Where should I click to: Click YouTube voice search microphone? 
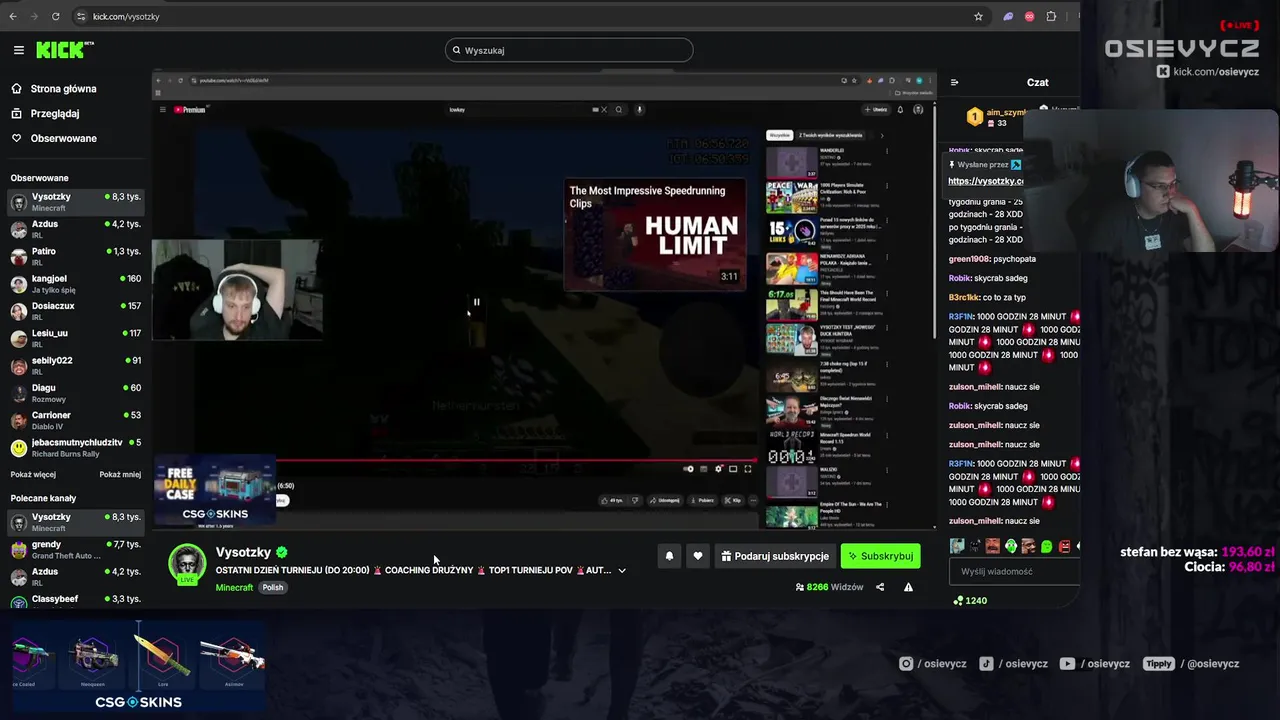point(640,110)
